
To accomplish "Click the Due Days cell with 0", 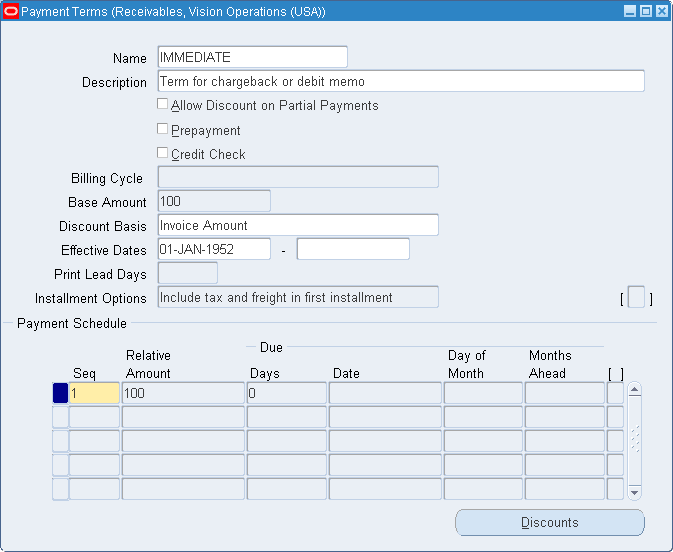I will pyautogui.click(x=287, y=393).
